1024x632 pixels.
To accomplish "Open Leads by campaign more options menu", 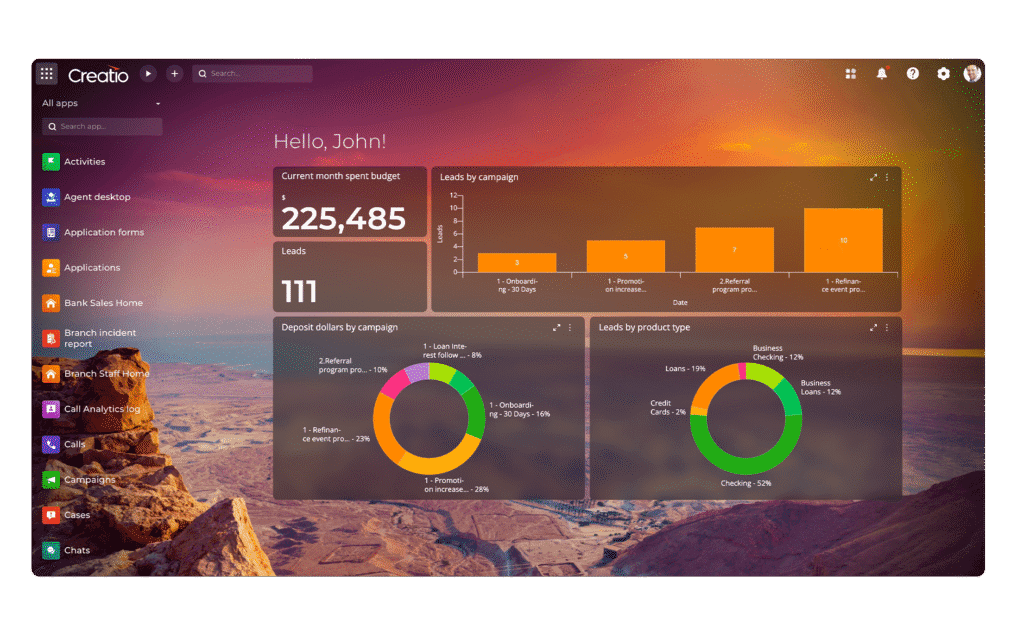I will (887, 177).
